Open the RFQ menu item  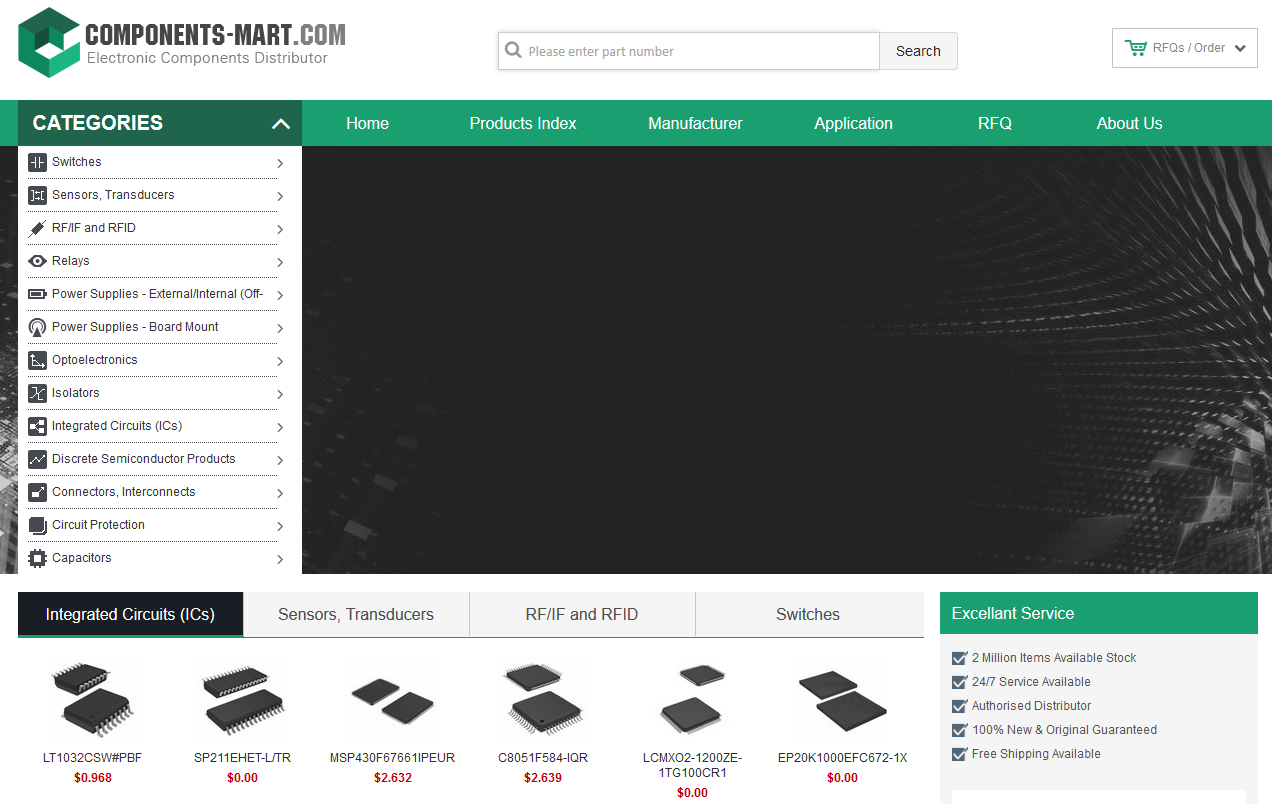coord(995,123)
